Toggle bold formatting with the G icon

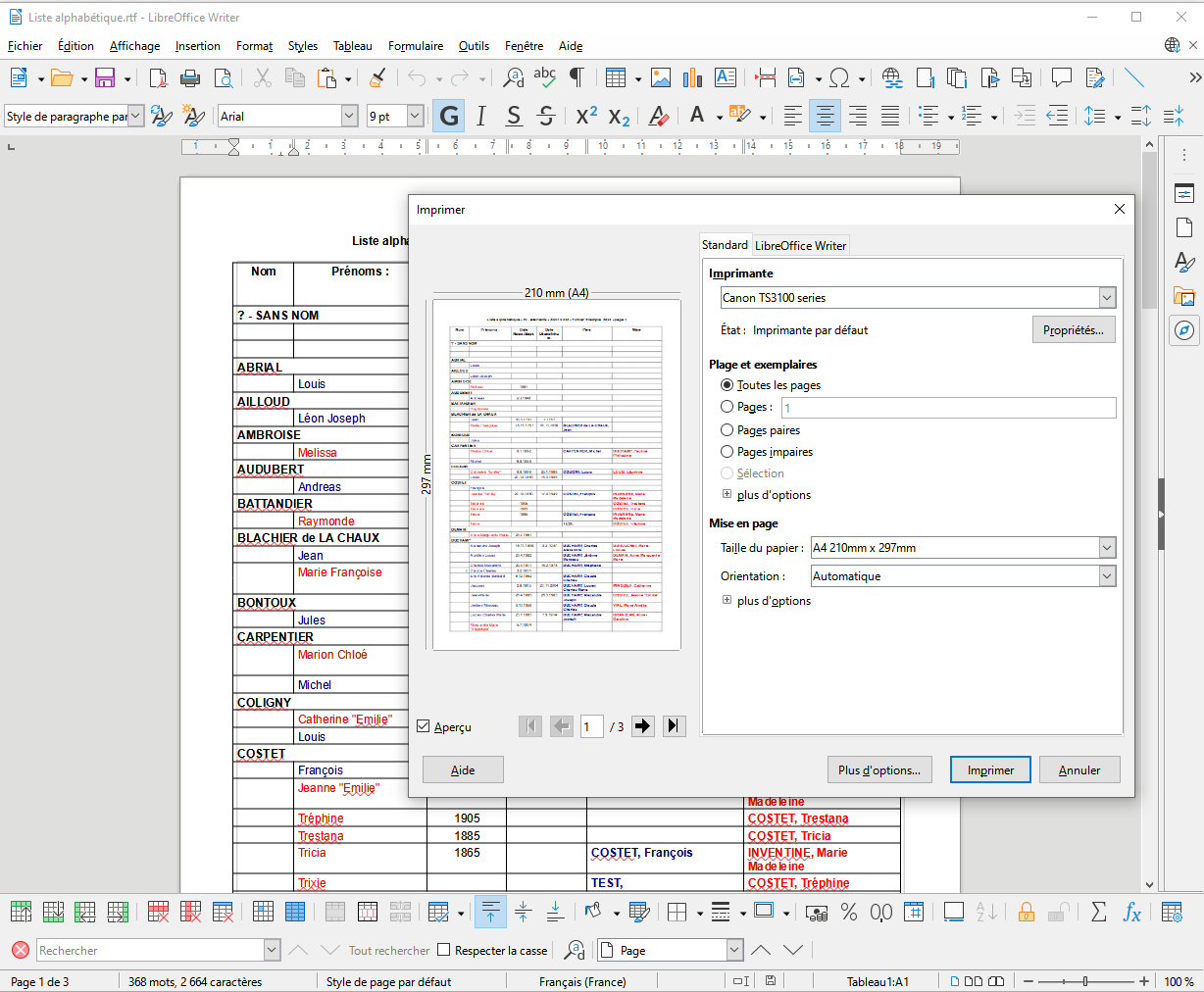click(448, 116)
